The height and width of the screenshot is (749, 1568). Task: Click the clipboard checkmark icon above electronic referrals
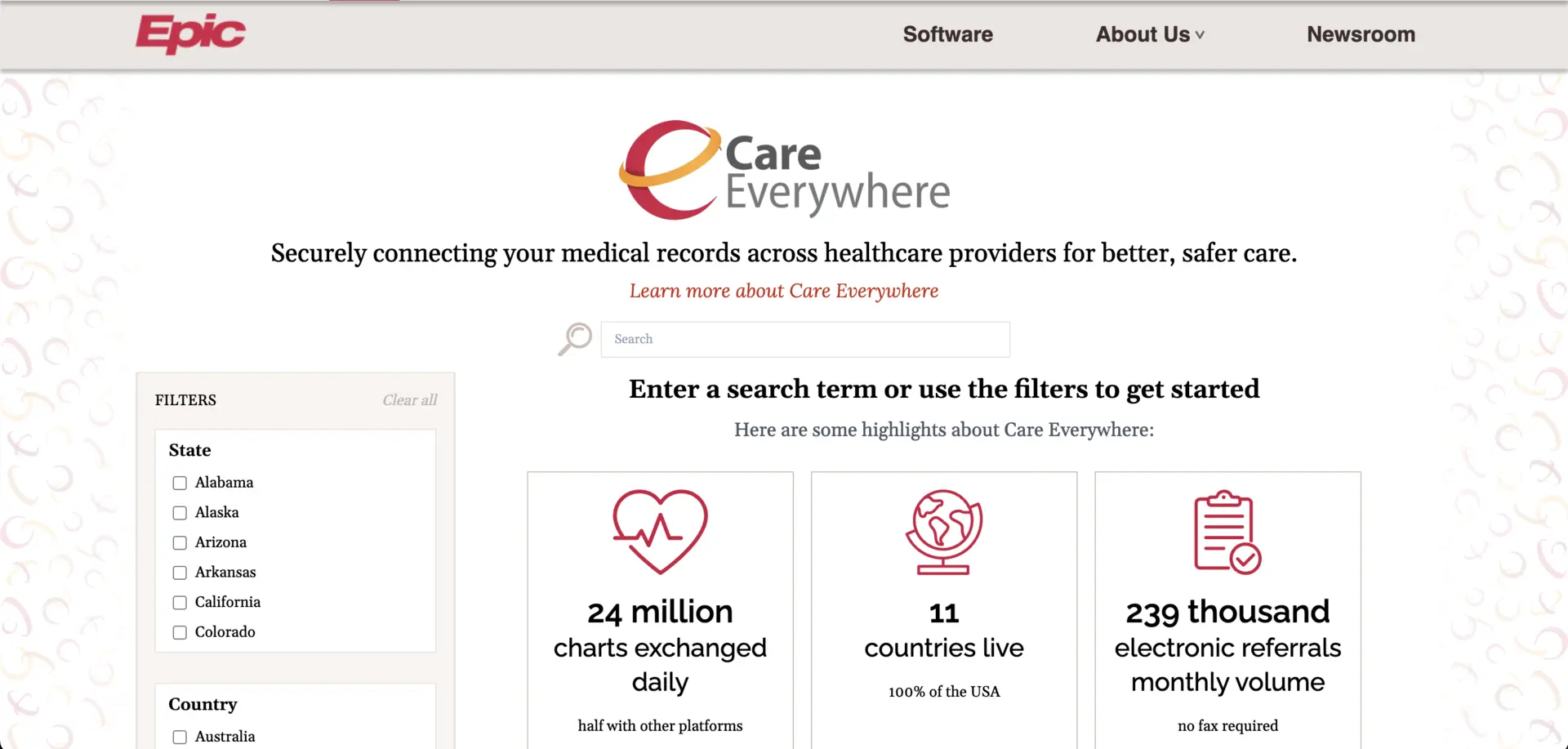(1227, 531)
